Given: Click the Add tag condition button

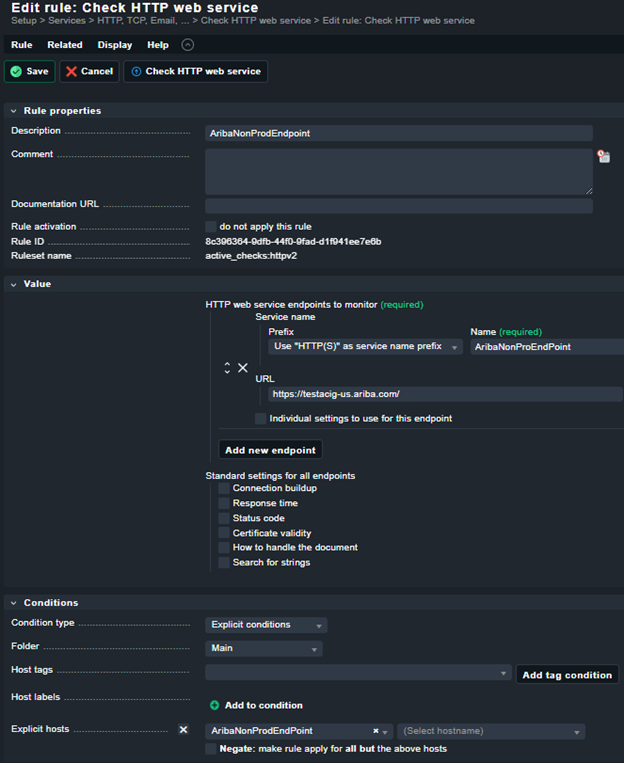Looking at the screenshot, I should (x=567, y=675).
